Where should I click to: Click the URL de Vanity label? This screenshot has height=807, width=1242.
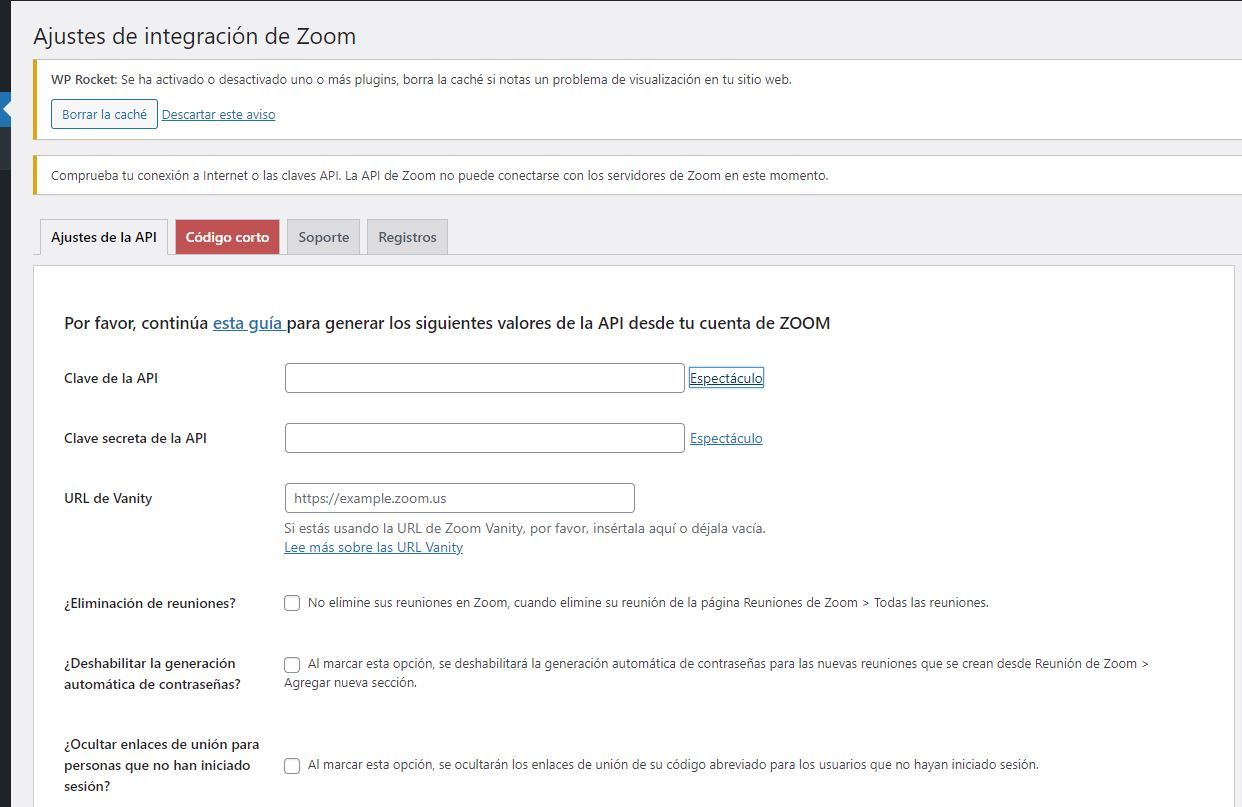[108, 498]
